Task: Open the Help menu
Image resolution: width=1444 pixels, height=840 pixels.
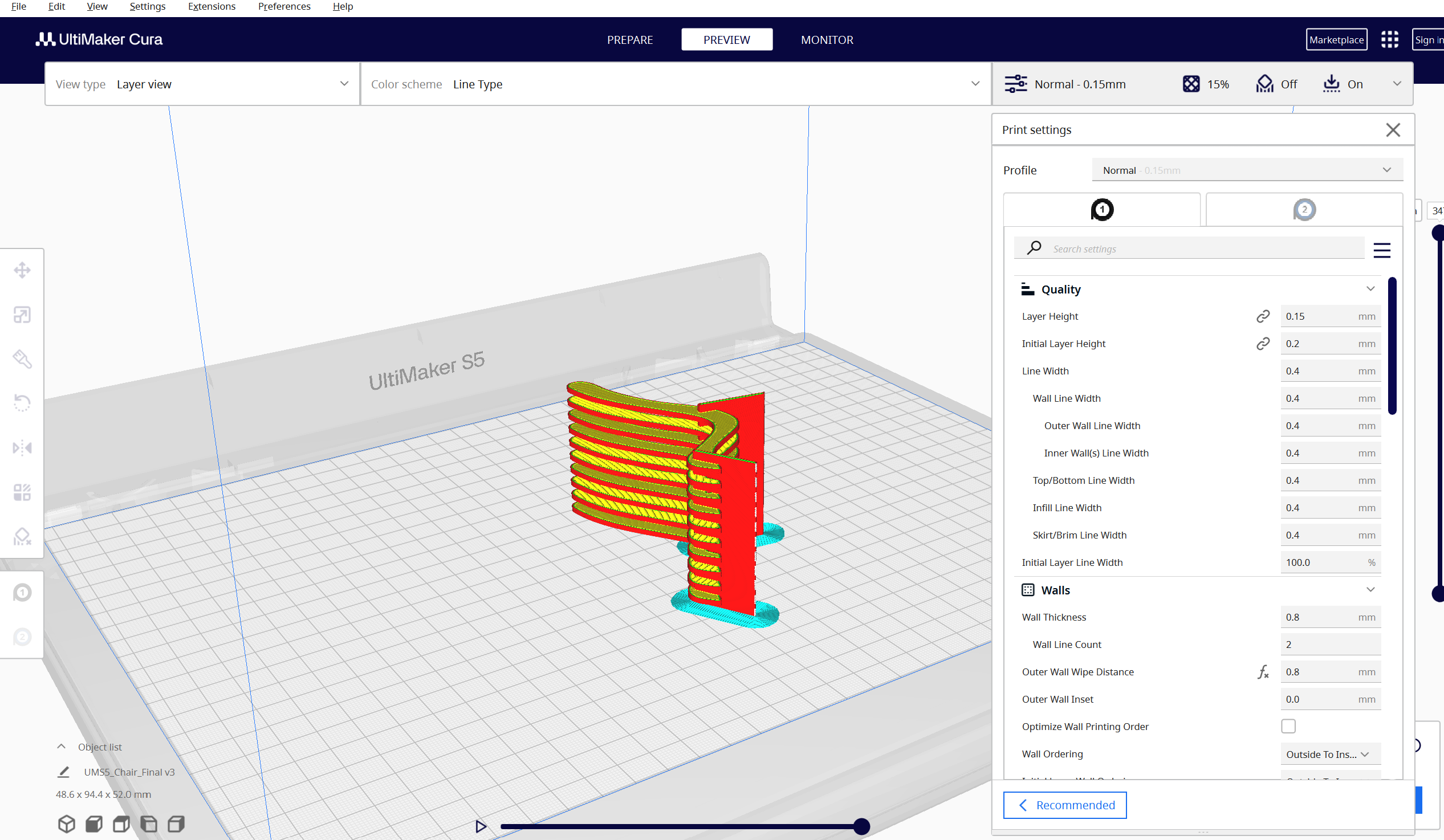Action: pos(343,6)
